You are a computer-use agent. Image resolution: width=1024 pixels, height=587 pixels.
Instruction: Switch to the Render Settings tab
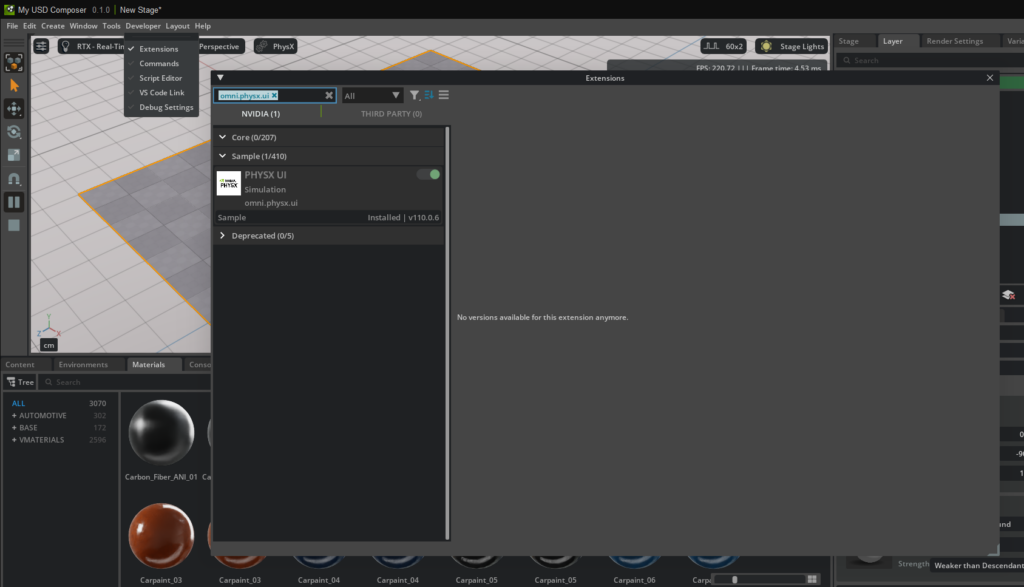[x=954, y=41]
